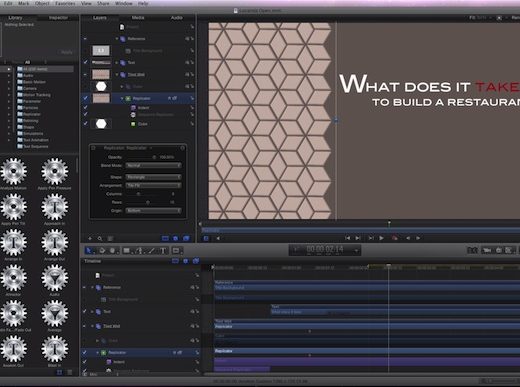This screenshot has height=387, width=520.
Task: Switch Library to icon grid view
Action: 59,372
